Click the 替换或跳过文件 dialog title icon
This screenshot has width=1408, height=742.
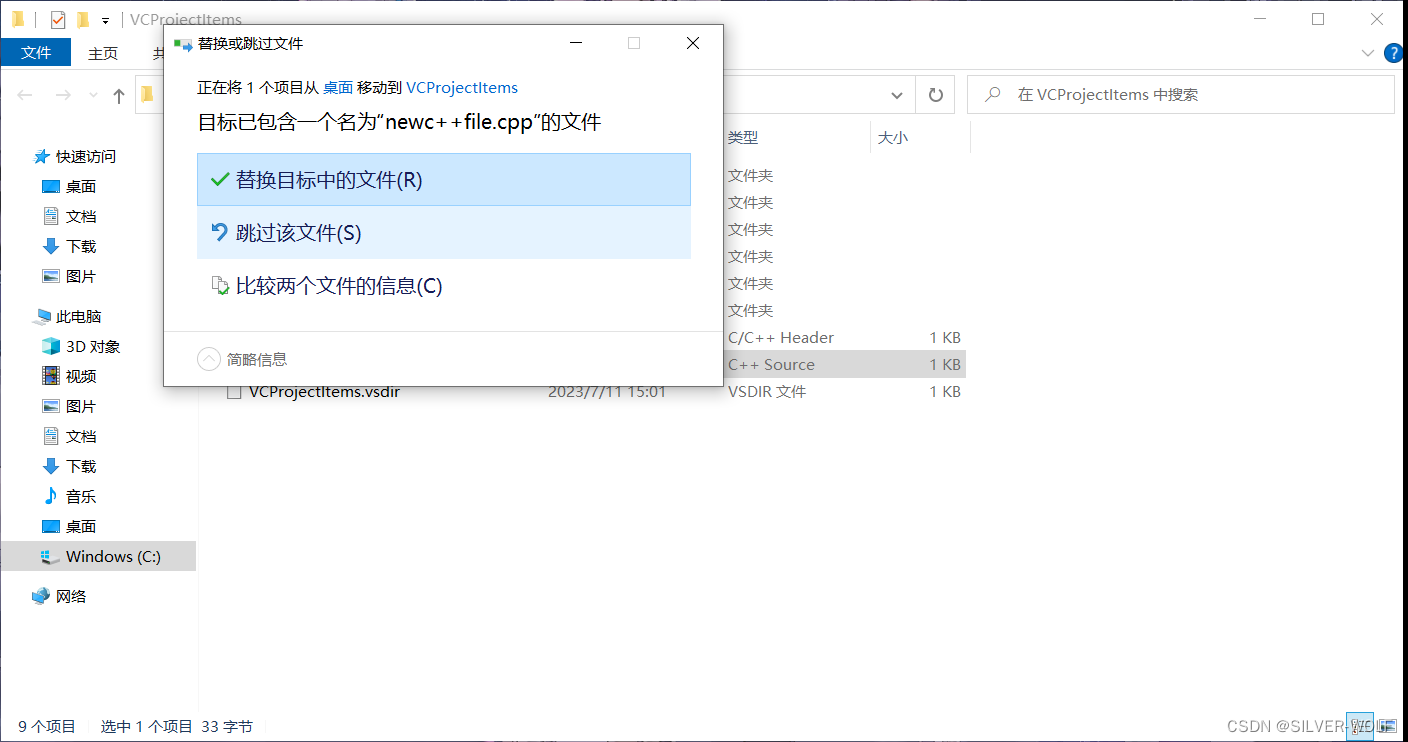183,44
